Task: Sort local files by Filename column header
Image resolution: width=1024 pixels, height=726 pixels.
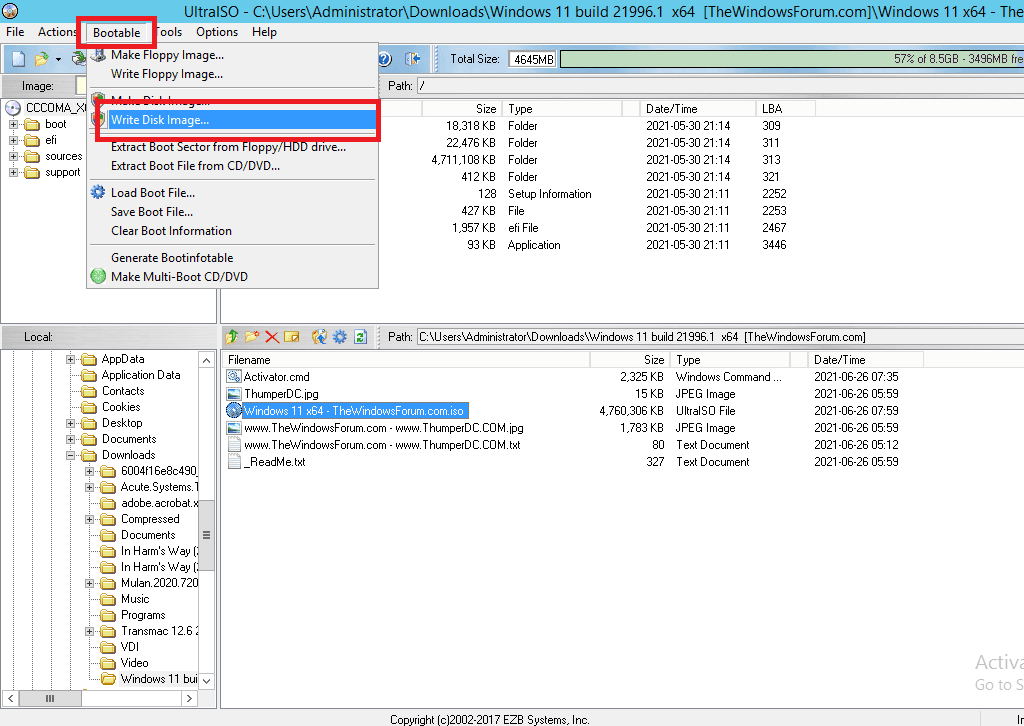Action: [x=406, y=360]
